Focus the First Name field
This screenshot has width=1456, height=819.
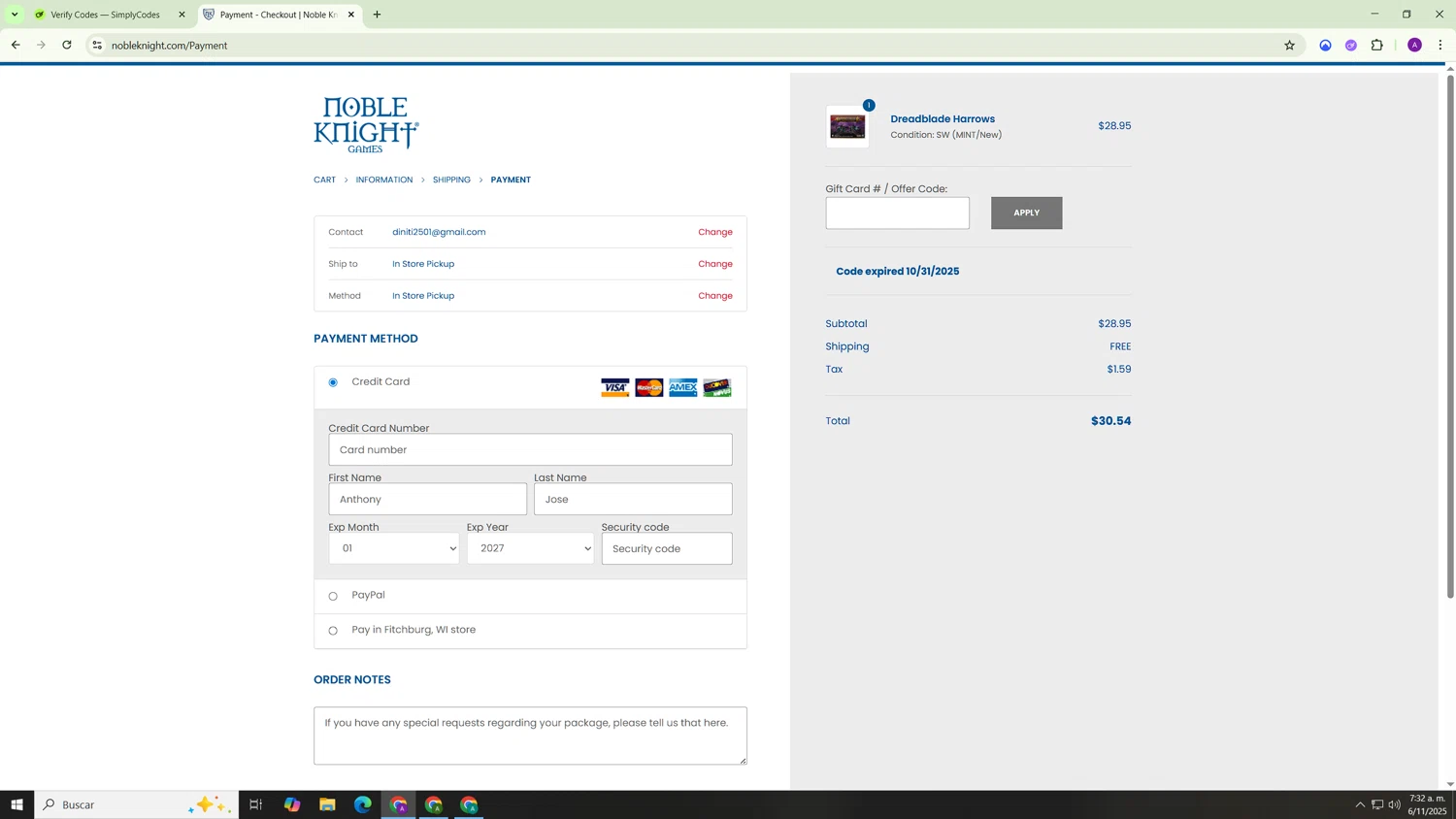pos(427,499)
